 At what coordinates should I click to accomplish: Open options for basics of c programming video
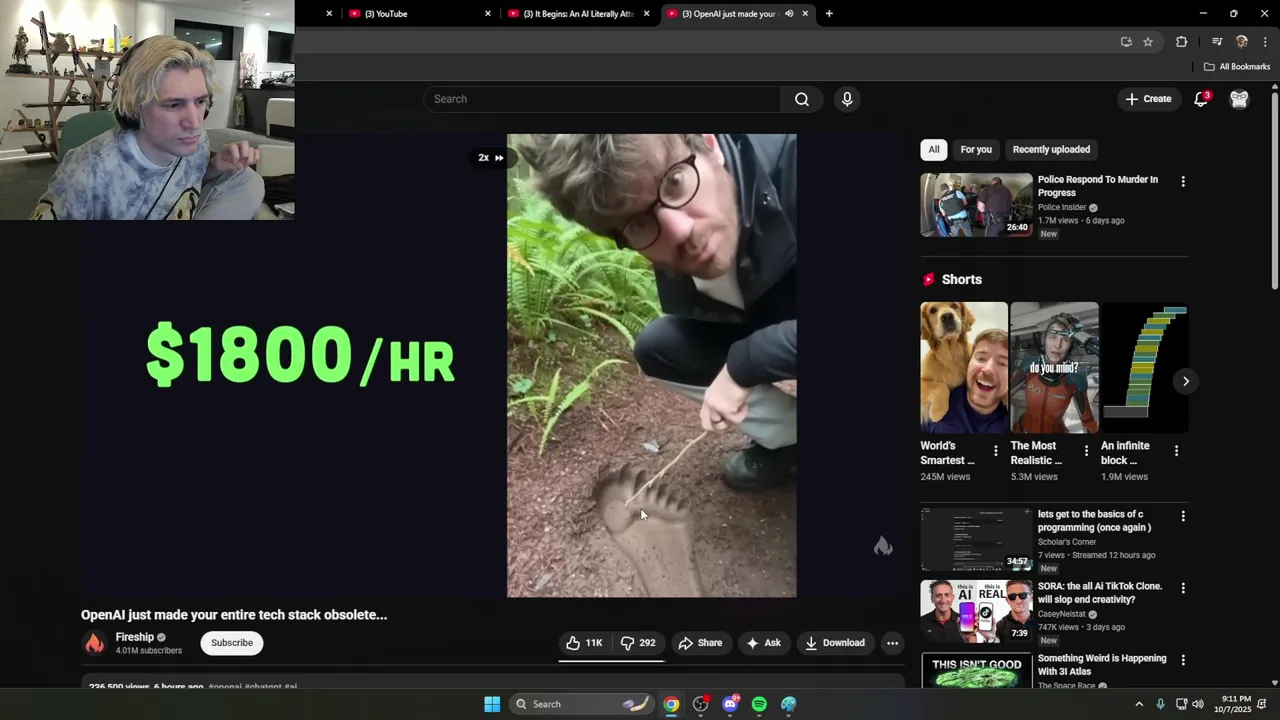point(1183,516)
